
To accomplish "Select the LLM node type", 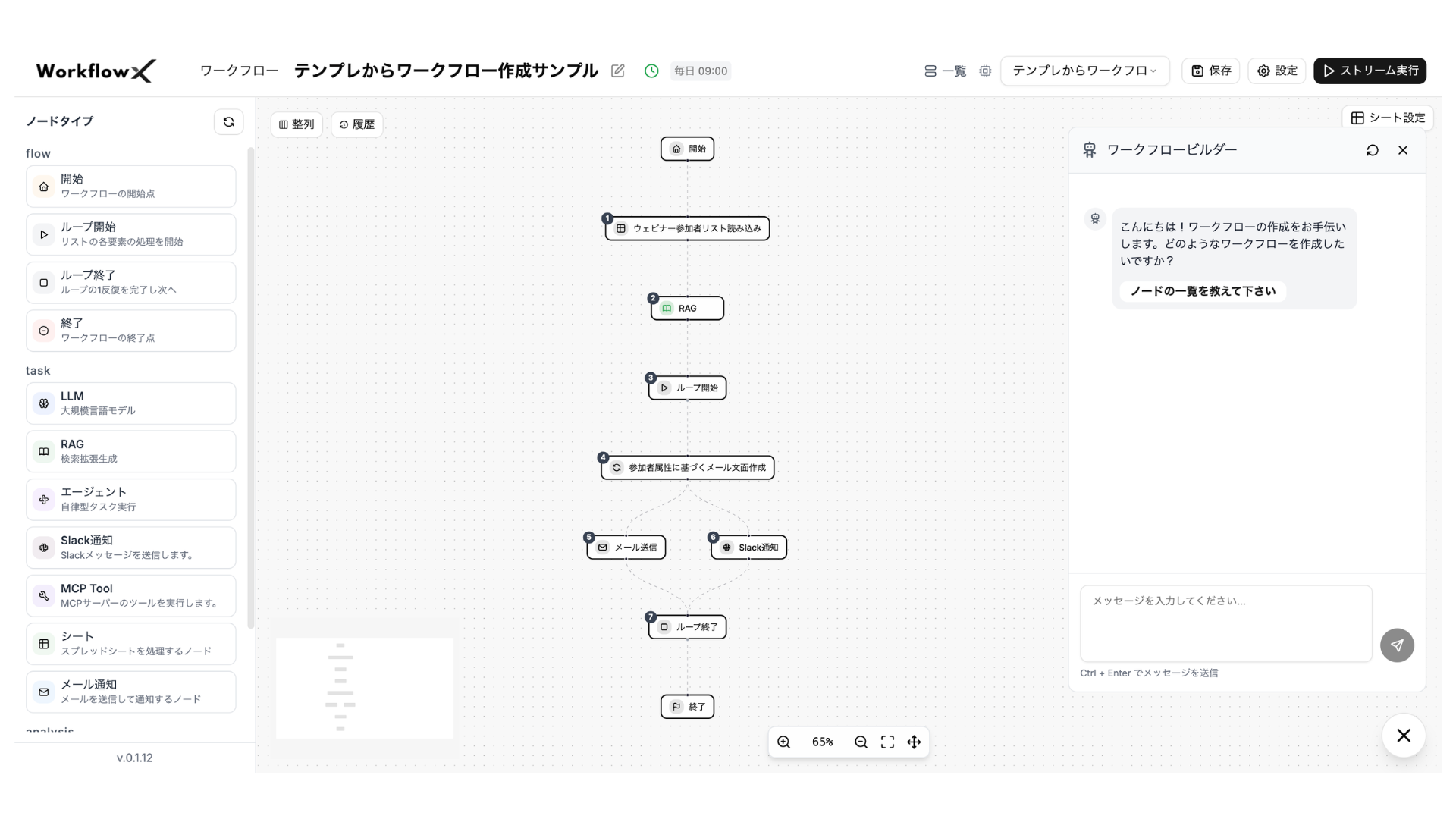I will click(130, 403).
